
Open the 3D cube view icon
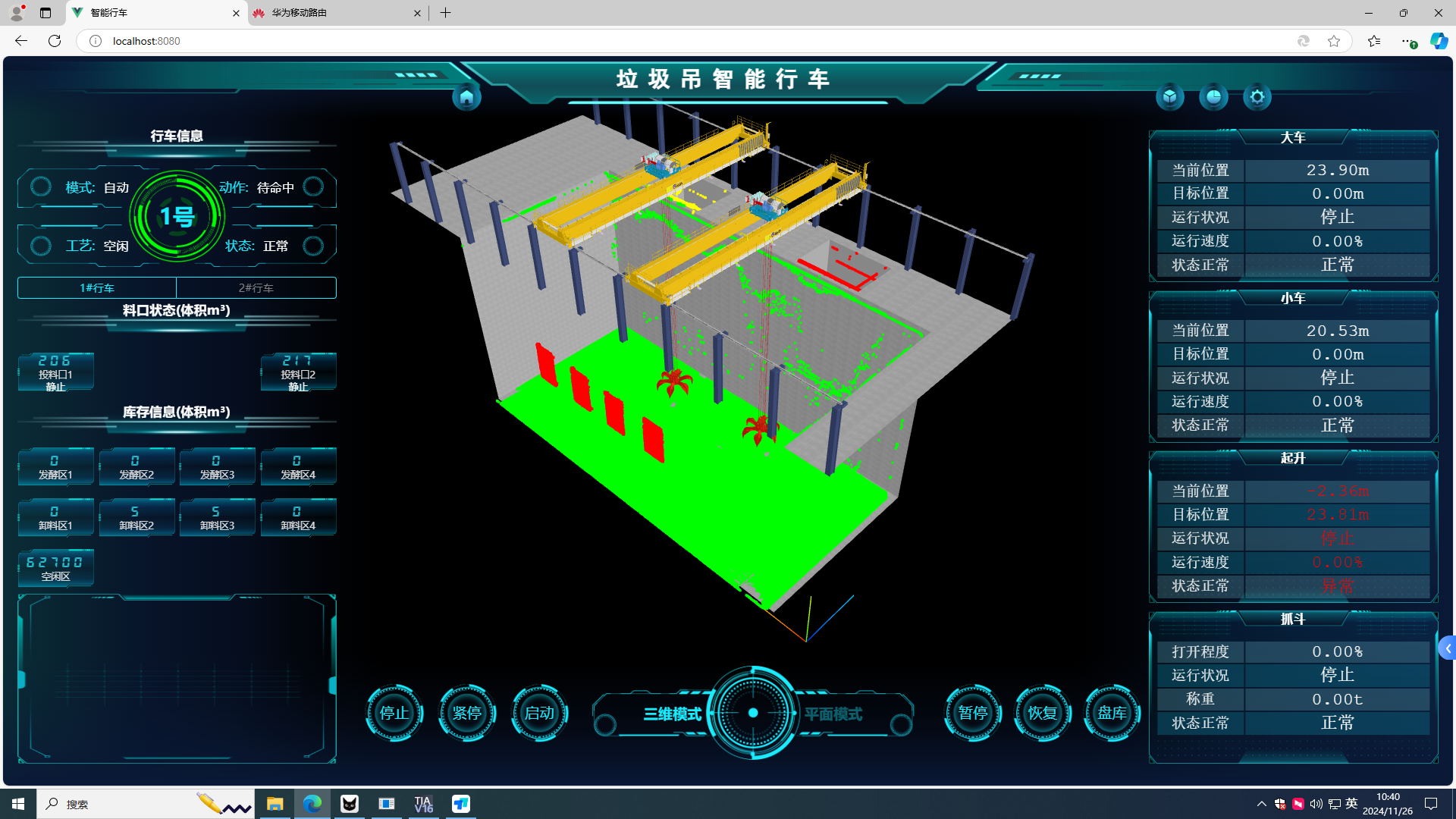point(1170,97)
